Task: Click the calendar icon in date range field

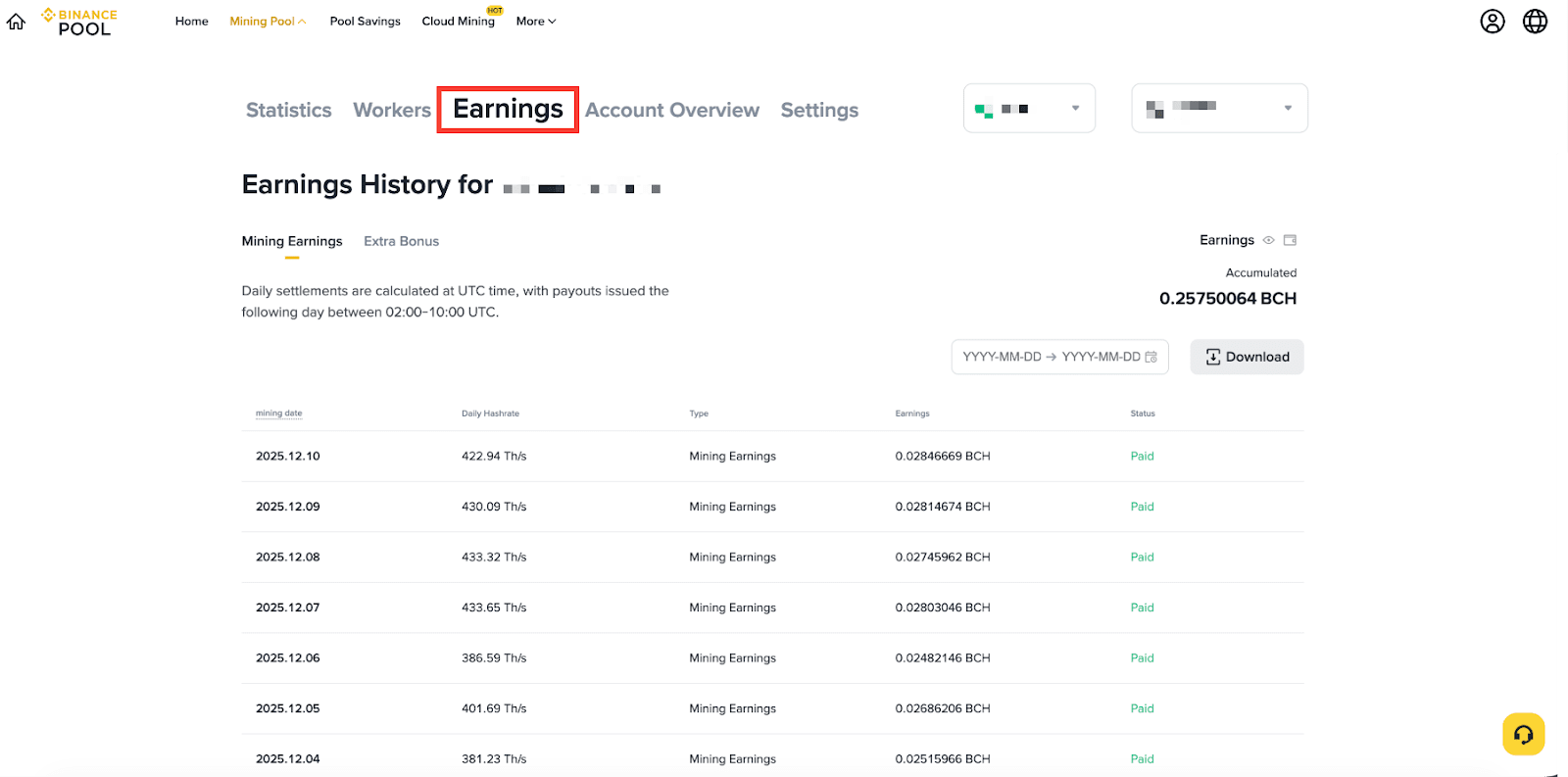Action: click(1151, 357)
